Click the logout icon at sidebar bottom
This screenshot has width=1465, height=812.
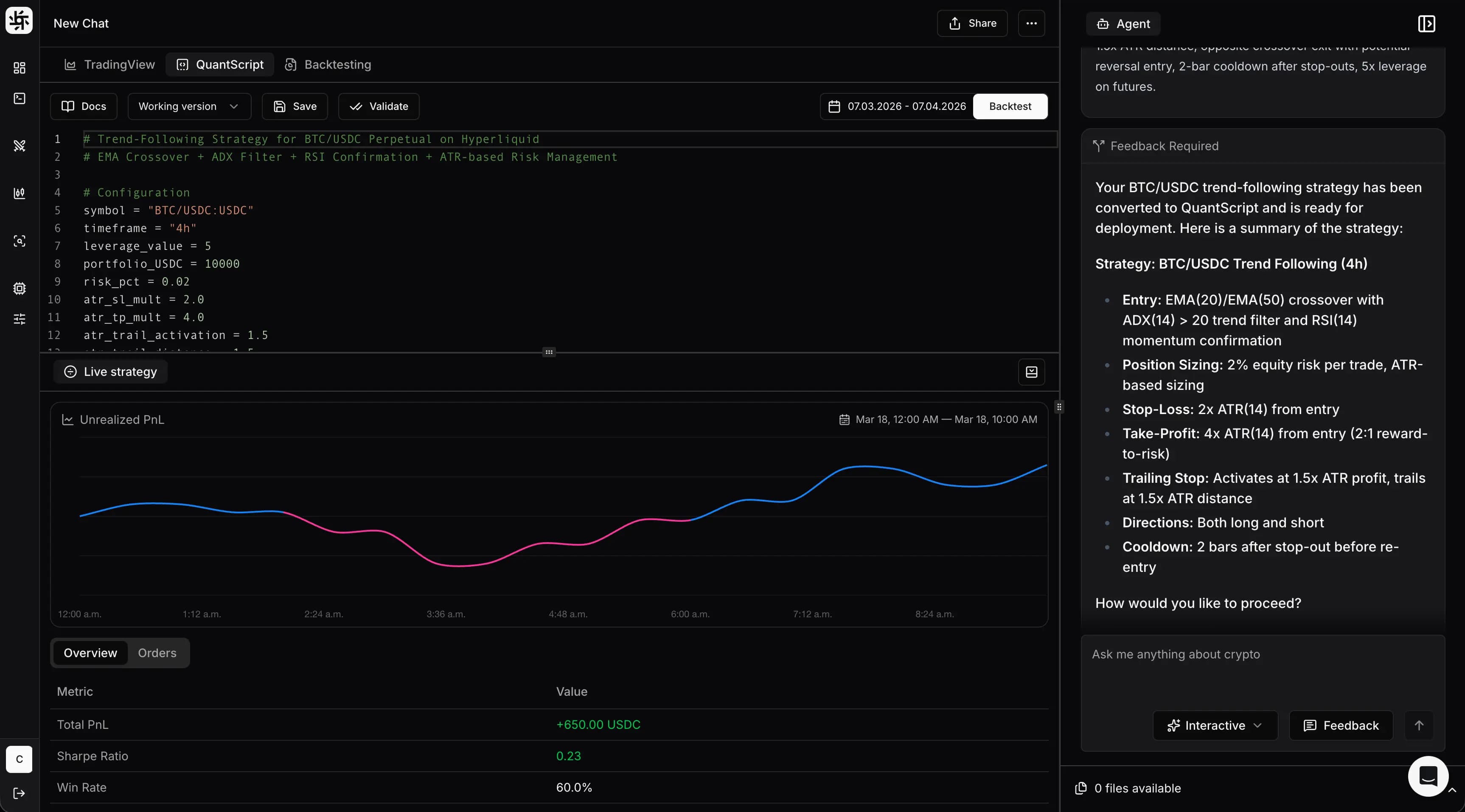tap(20, 793)
